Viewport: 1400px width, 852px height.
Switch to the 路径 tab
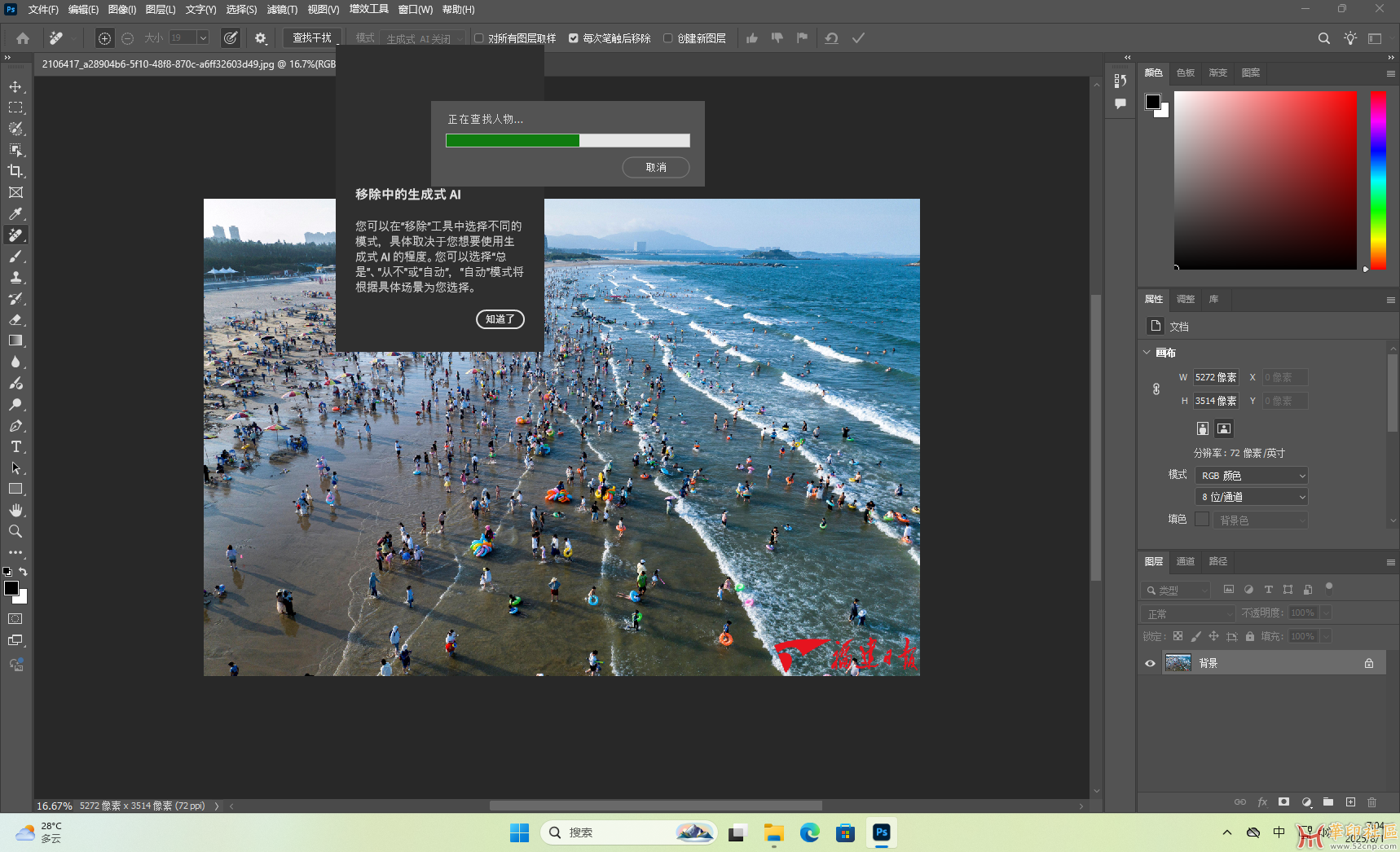1218,561
